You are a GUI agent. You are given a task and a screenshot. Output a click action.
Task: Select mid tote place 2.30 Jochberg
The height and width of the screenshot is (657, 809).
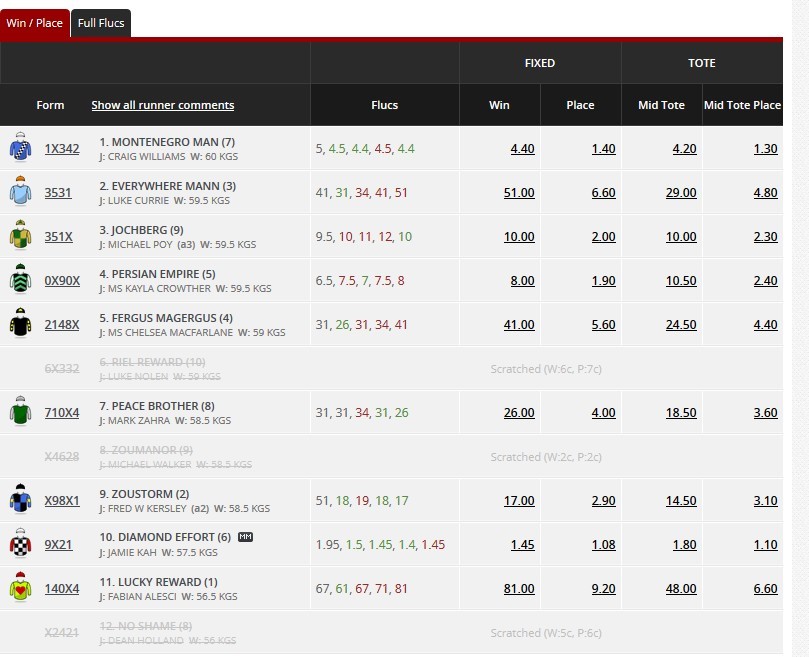[765, 236]
